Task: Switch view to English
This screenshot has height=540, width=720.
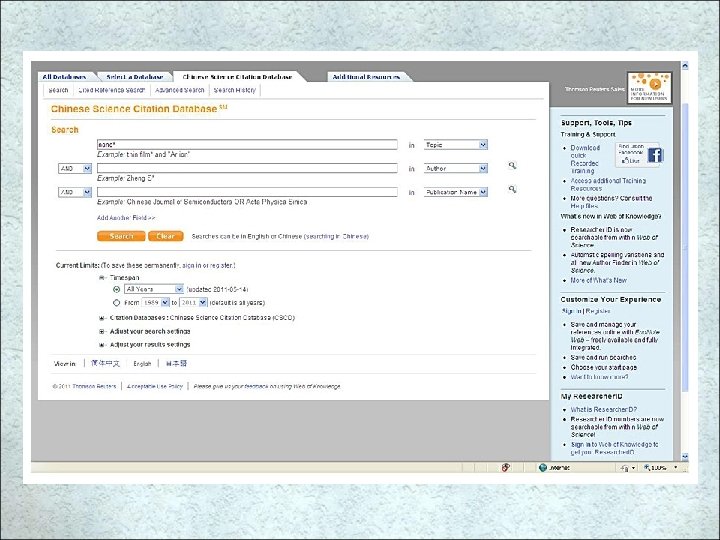Action: (142, 364)
